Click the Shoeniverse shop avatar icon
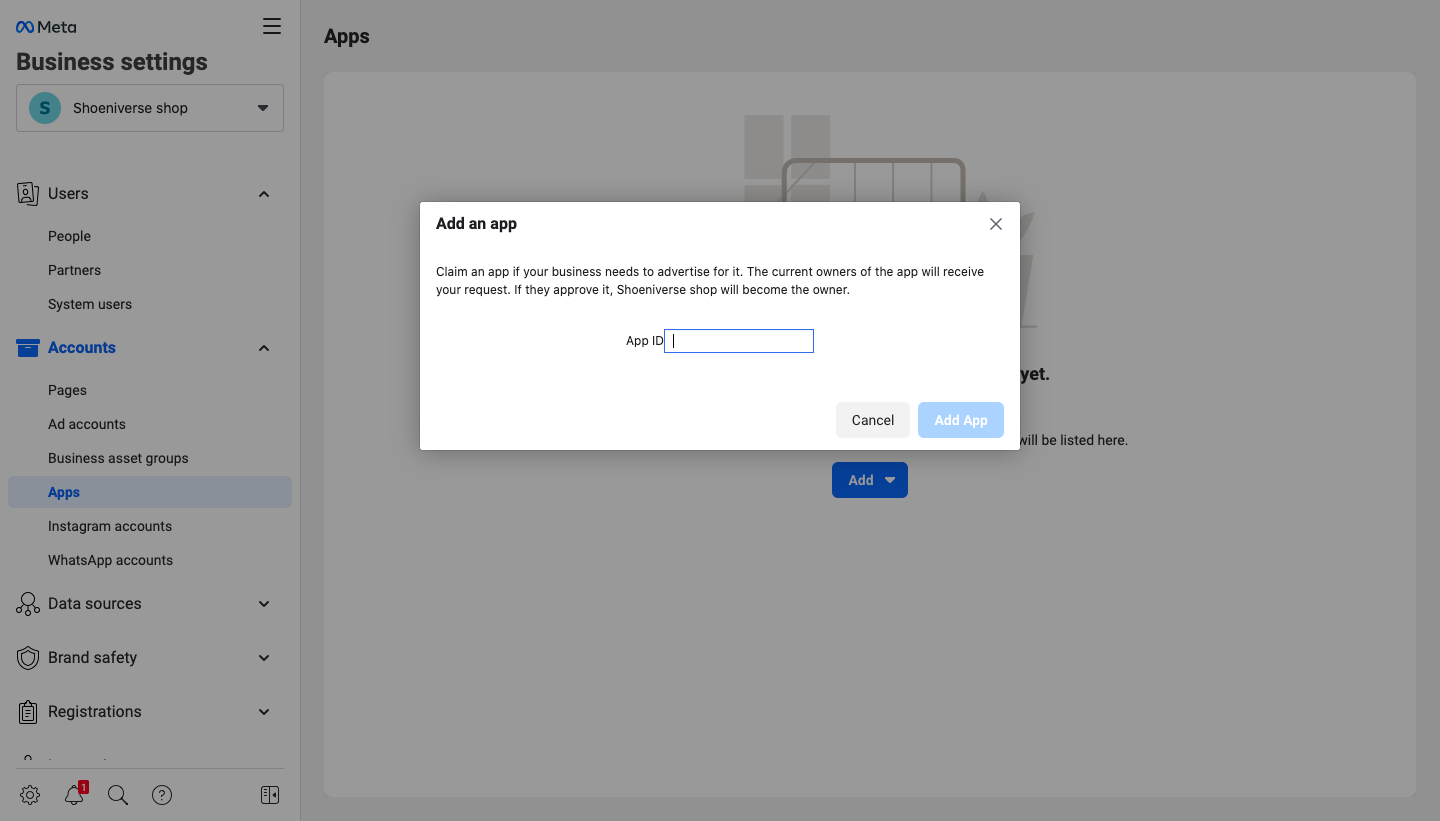Screen dimensions: 1440x821 [45, 108]
